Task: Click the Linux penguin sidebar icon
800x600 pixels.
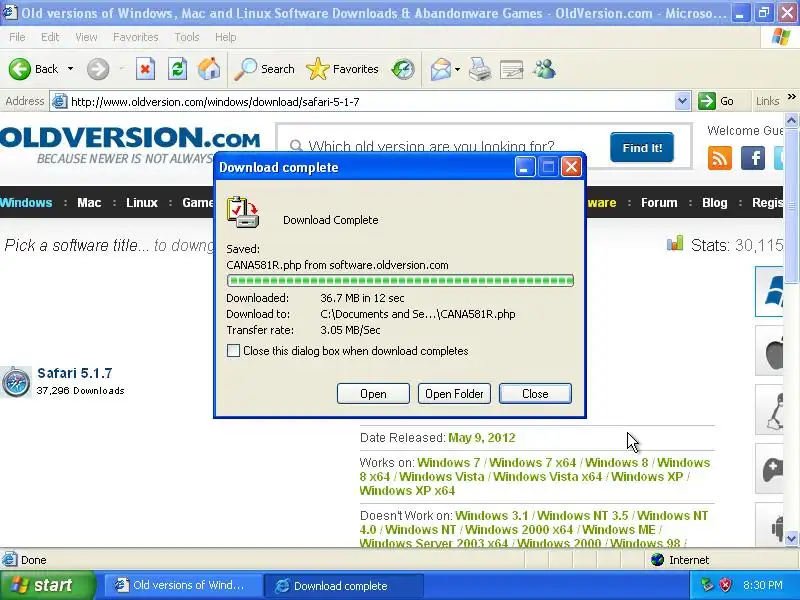Action: 769,410
